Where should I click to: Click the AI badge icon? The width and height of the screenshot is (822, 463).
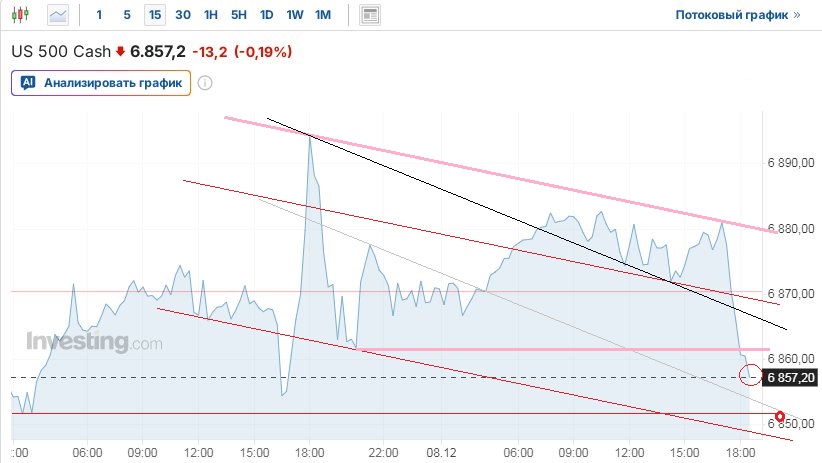pos(28,83)
